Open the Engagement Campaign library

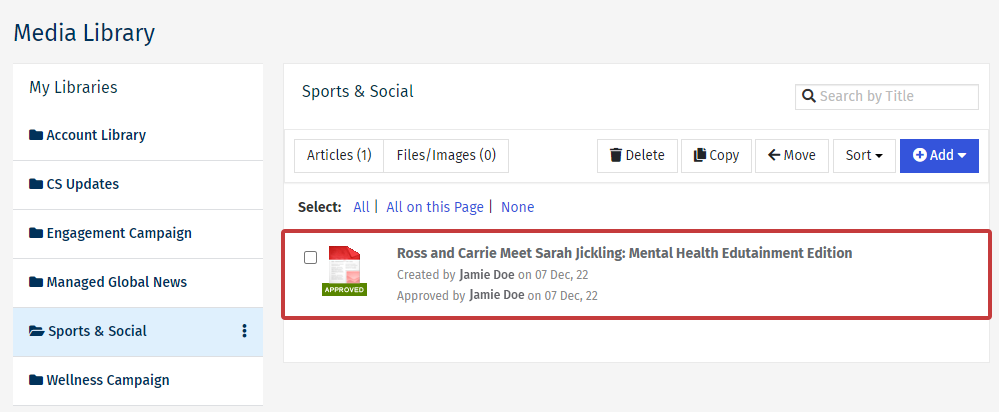(118, 233)
